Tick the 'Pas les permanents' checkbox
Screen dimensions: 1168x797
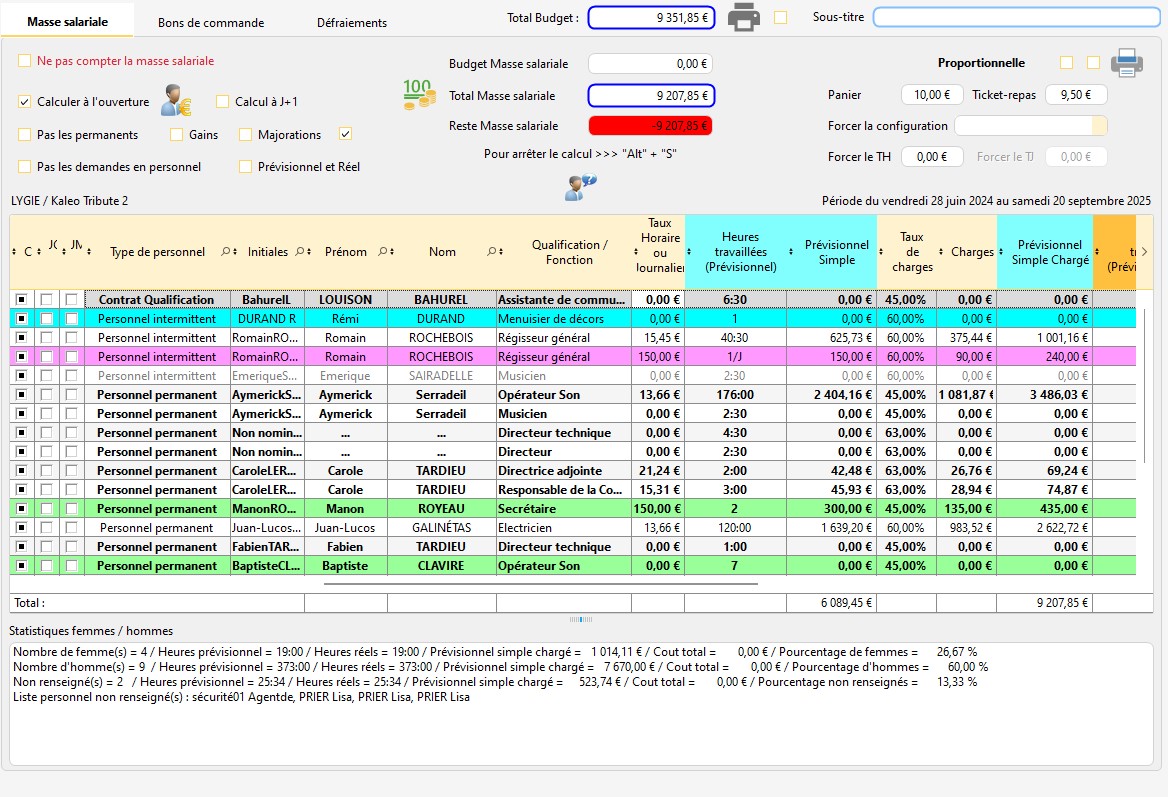(25, 135)
